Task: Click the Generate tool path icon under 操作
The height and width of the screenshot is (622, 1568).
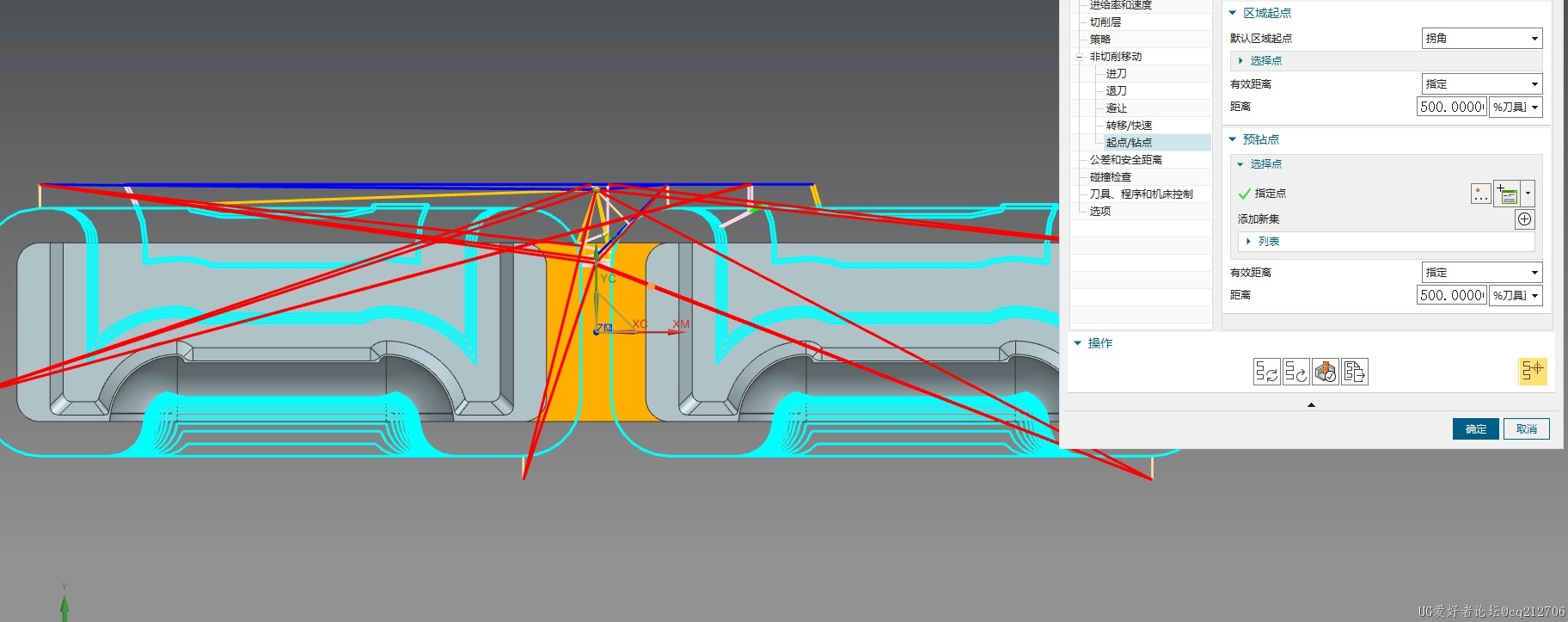Action: click(1266, 372)
